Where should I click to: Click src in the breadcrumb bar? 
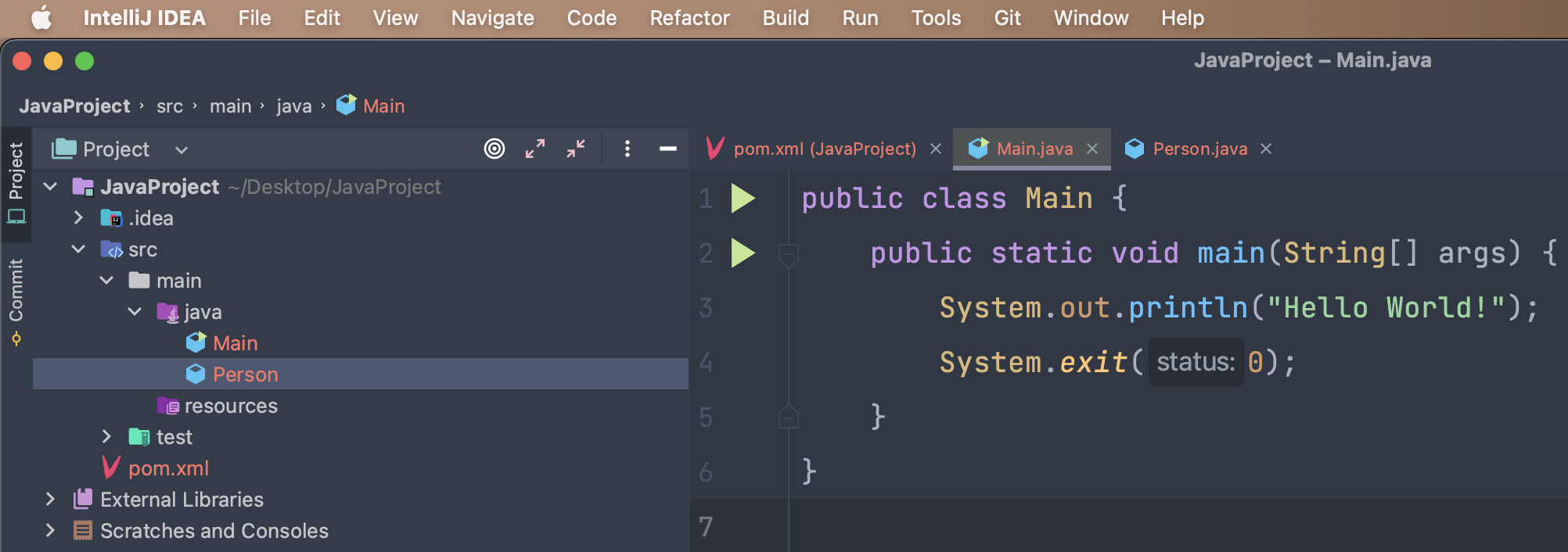pyautogui.click(x=170, y=106)
